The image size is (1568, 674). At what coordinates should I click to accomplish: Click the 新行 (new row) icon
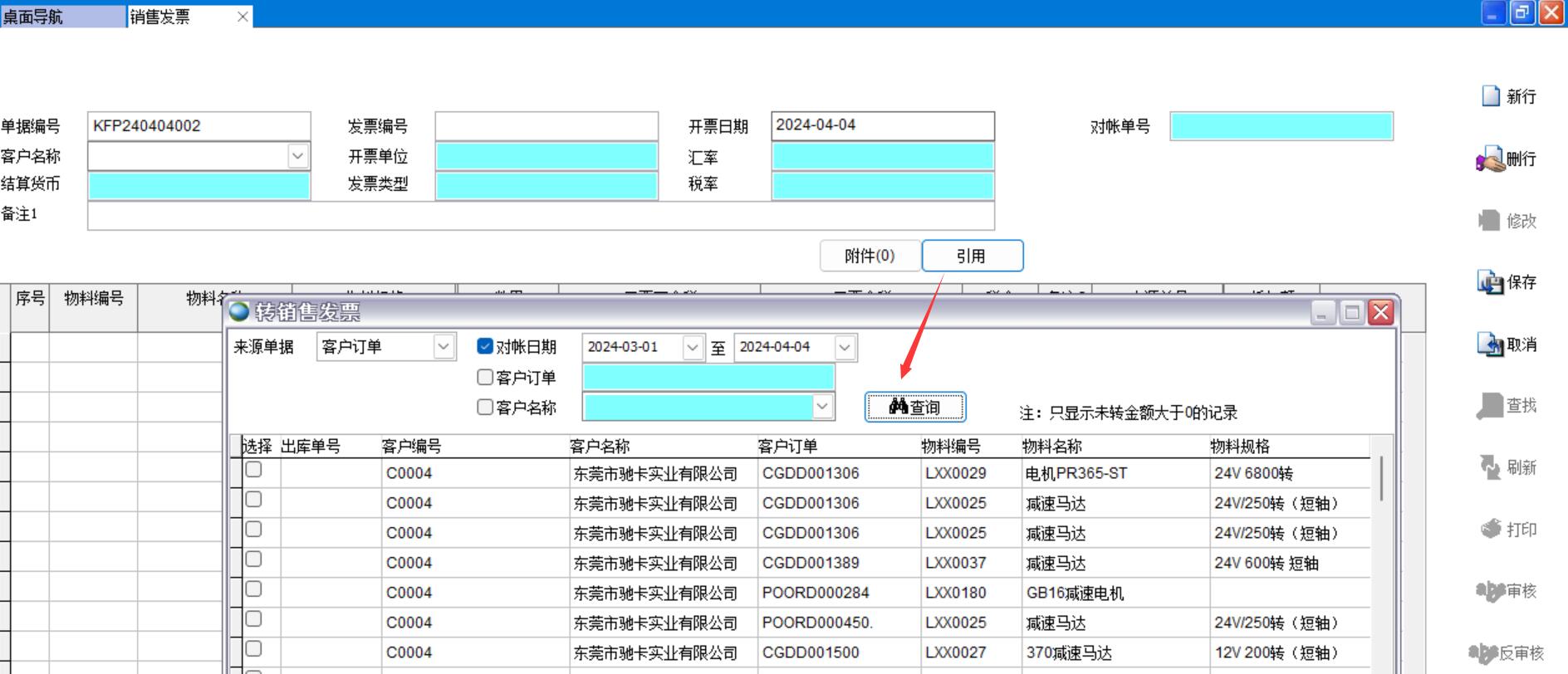[x=1491, y=96]
